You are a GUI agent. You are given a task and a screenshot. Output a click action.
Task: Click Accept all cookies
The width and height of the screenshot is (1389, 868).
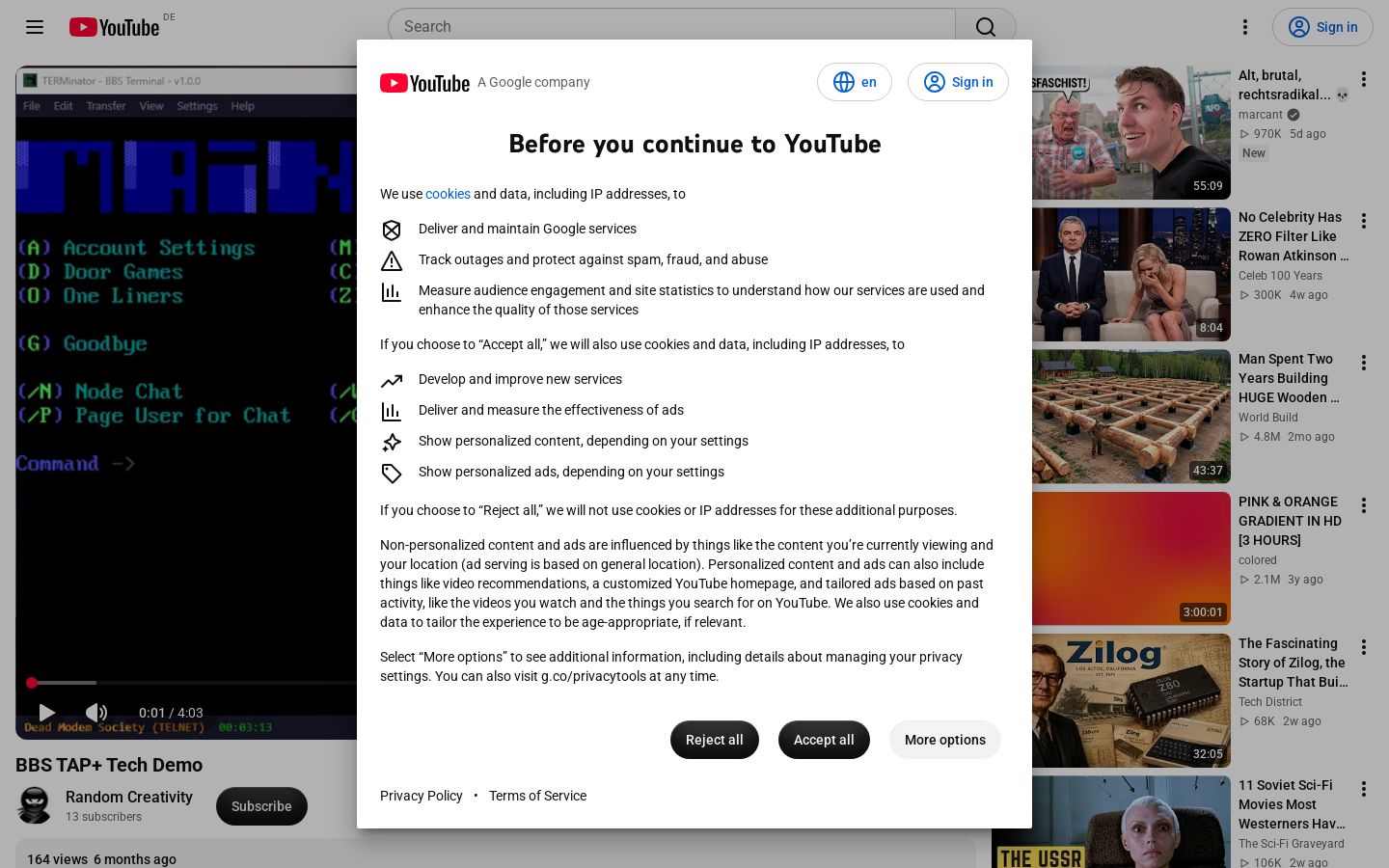824,740
